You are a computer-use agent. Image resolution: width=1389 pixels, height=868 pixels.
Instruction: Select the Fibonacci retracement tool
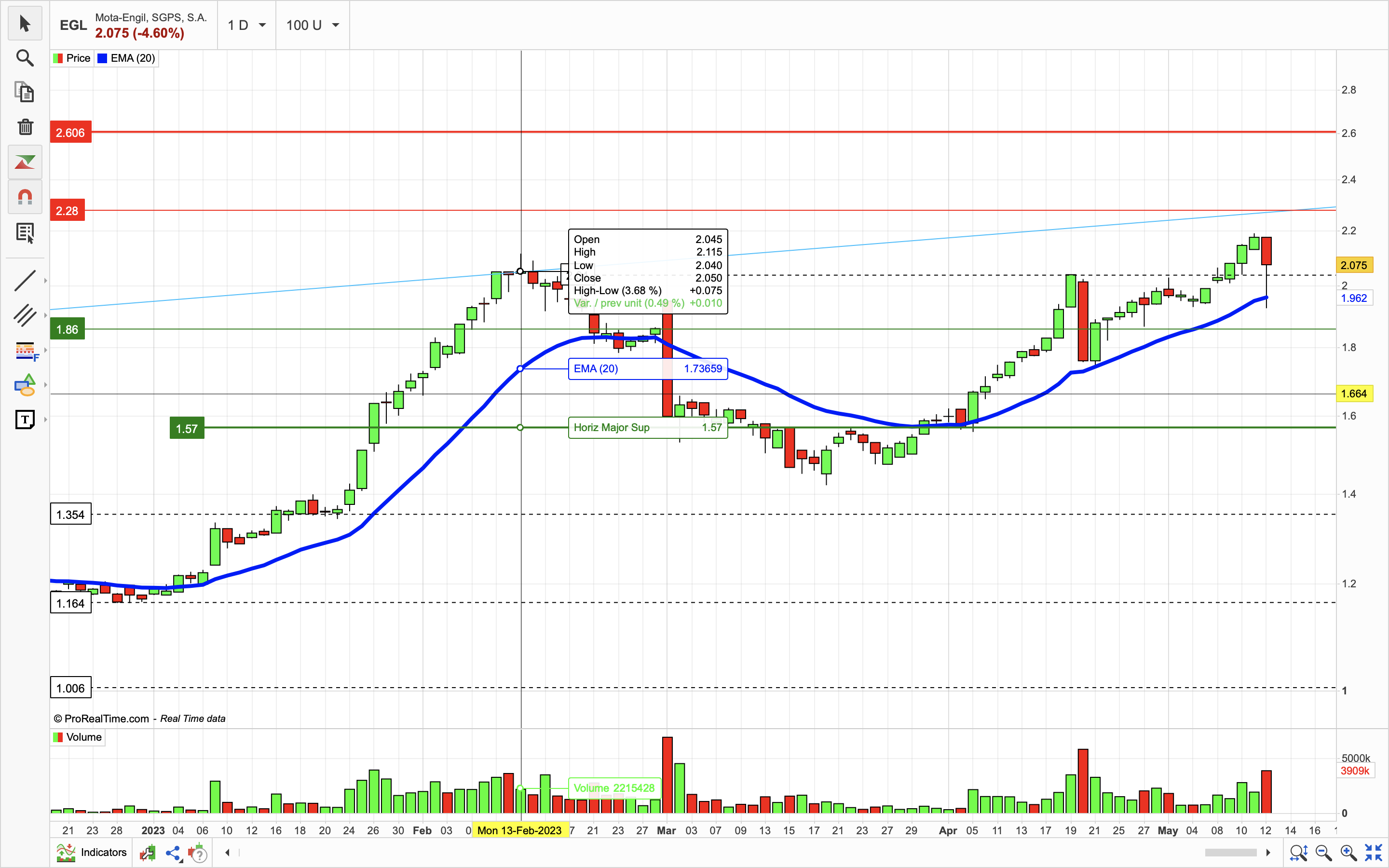pyautogui.click(x=25, y=350)
